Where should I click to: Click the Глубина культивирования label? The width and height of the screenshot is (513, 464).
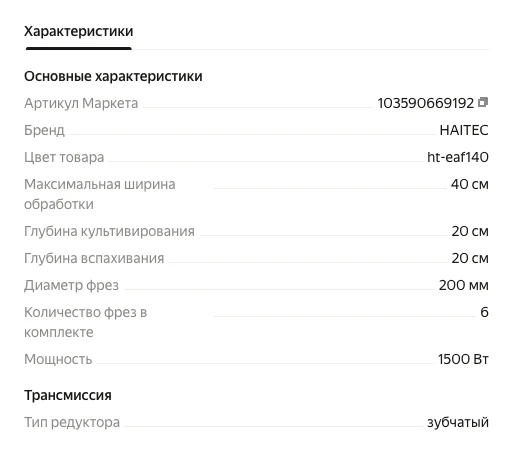click(x=109, y=231)
